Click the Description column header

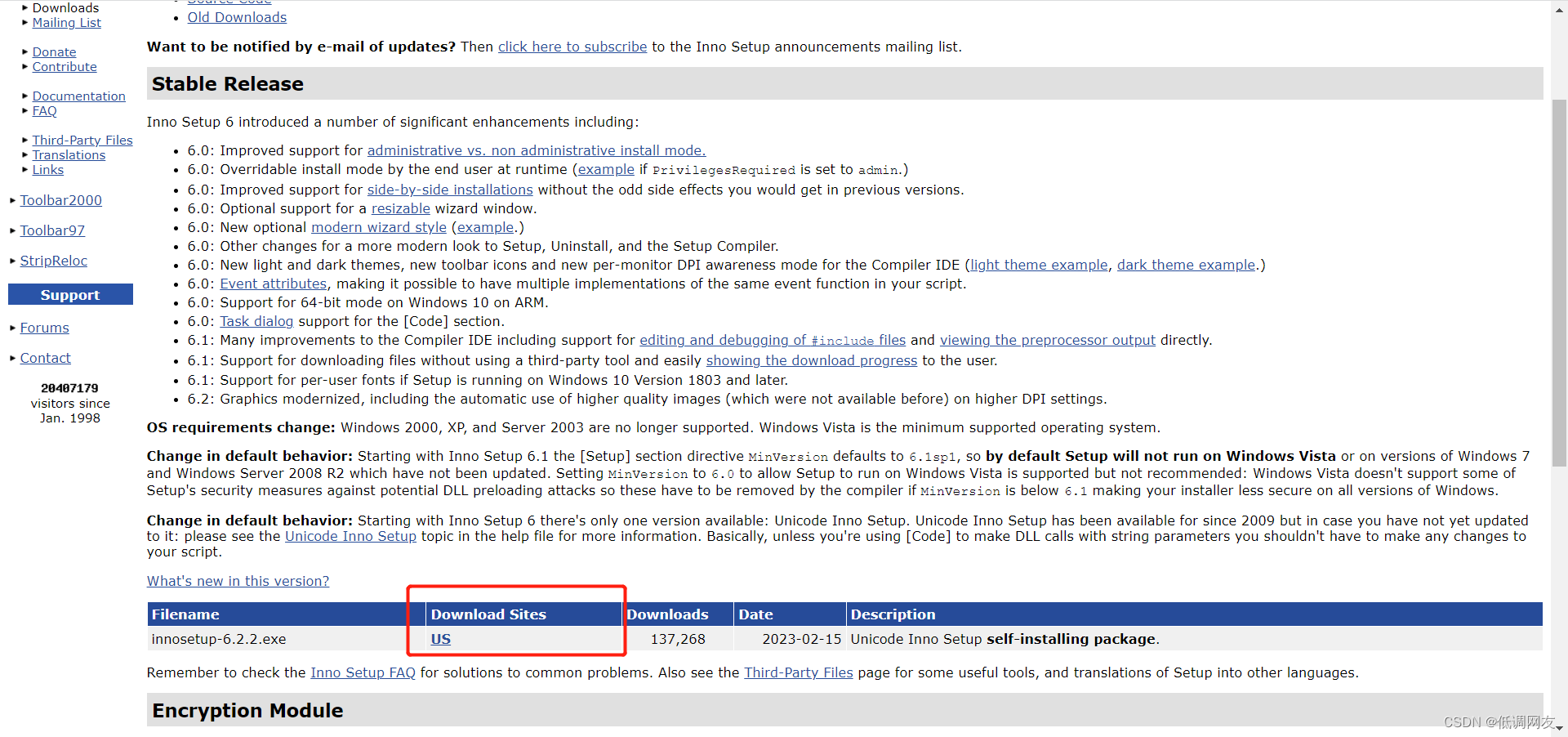coord(1195,614)
